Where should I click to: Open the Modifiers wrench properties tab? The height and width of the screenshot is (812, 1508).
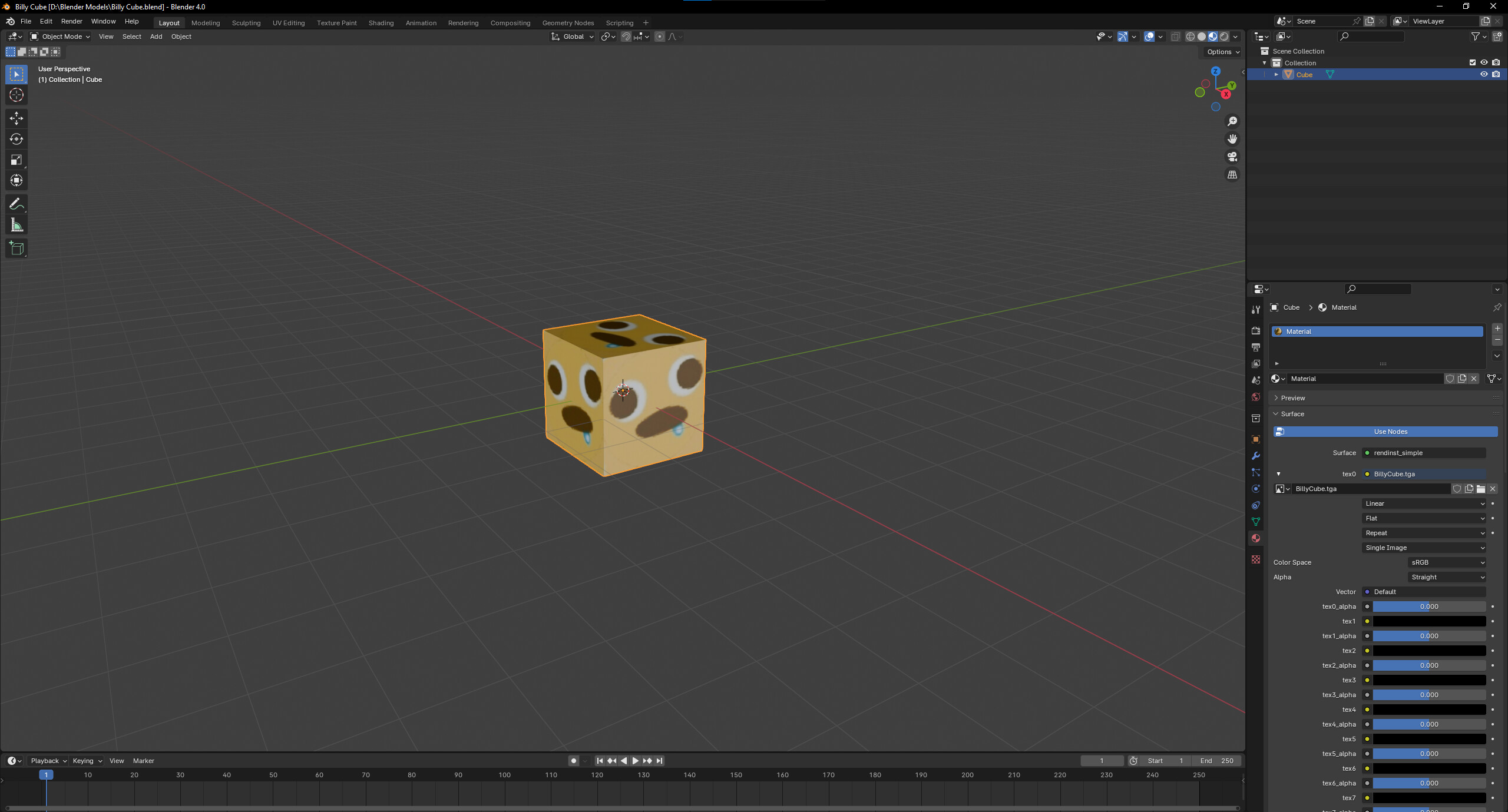pyautogui.click(x=1256, y=456)
